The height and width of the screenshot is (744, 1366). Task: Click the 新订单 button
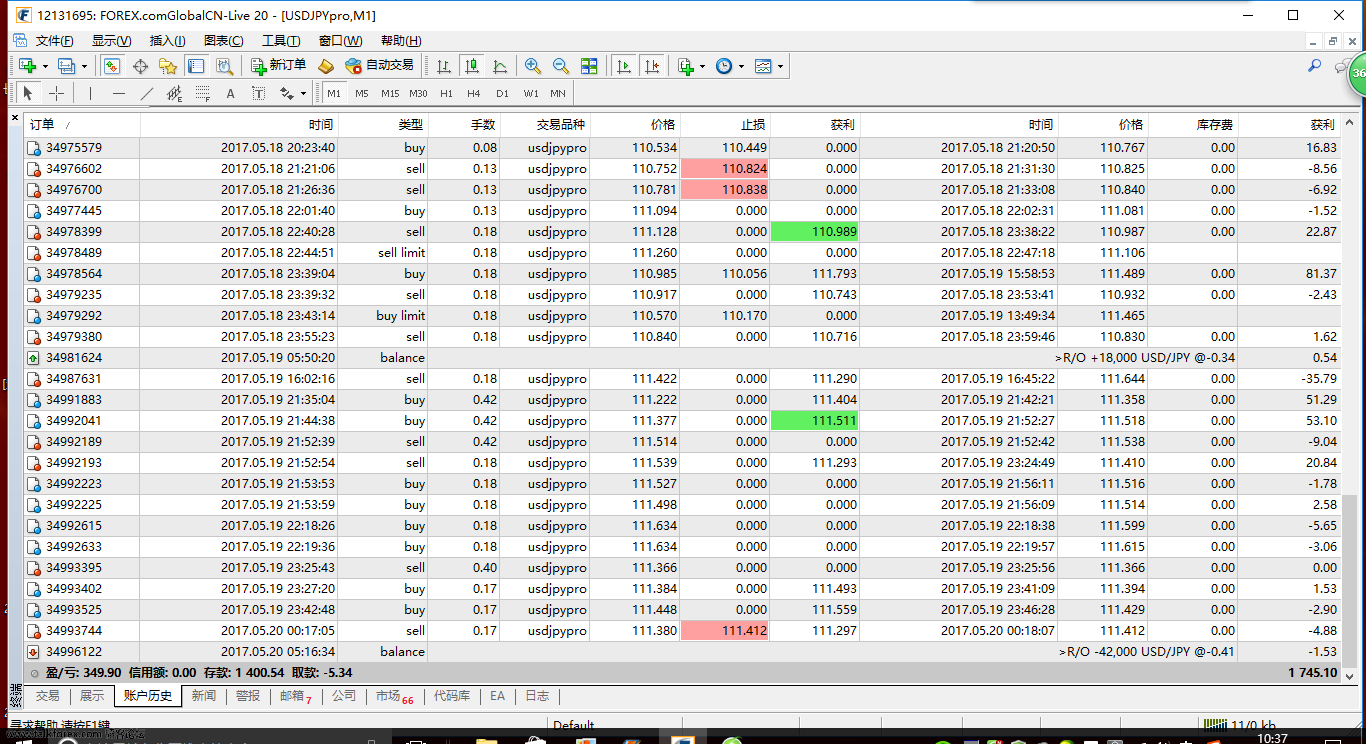point(278,66)
